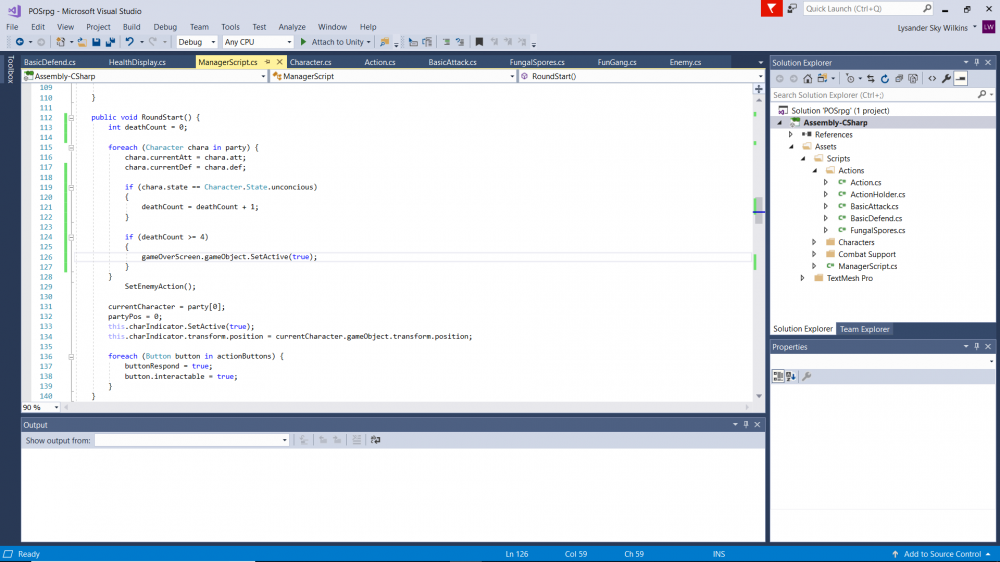Toggle word wrap in the Output panel

click(375, 440)
